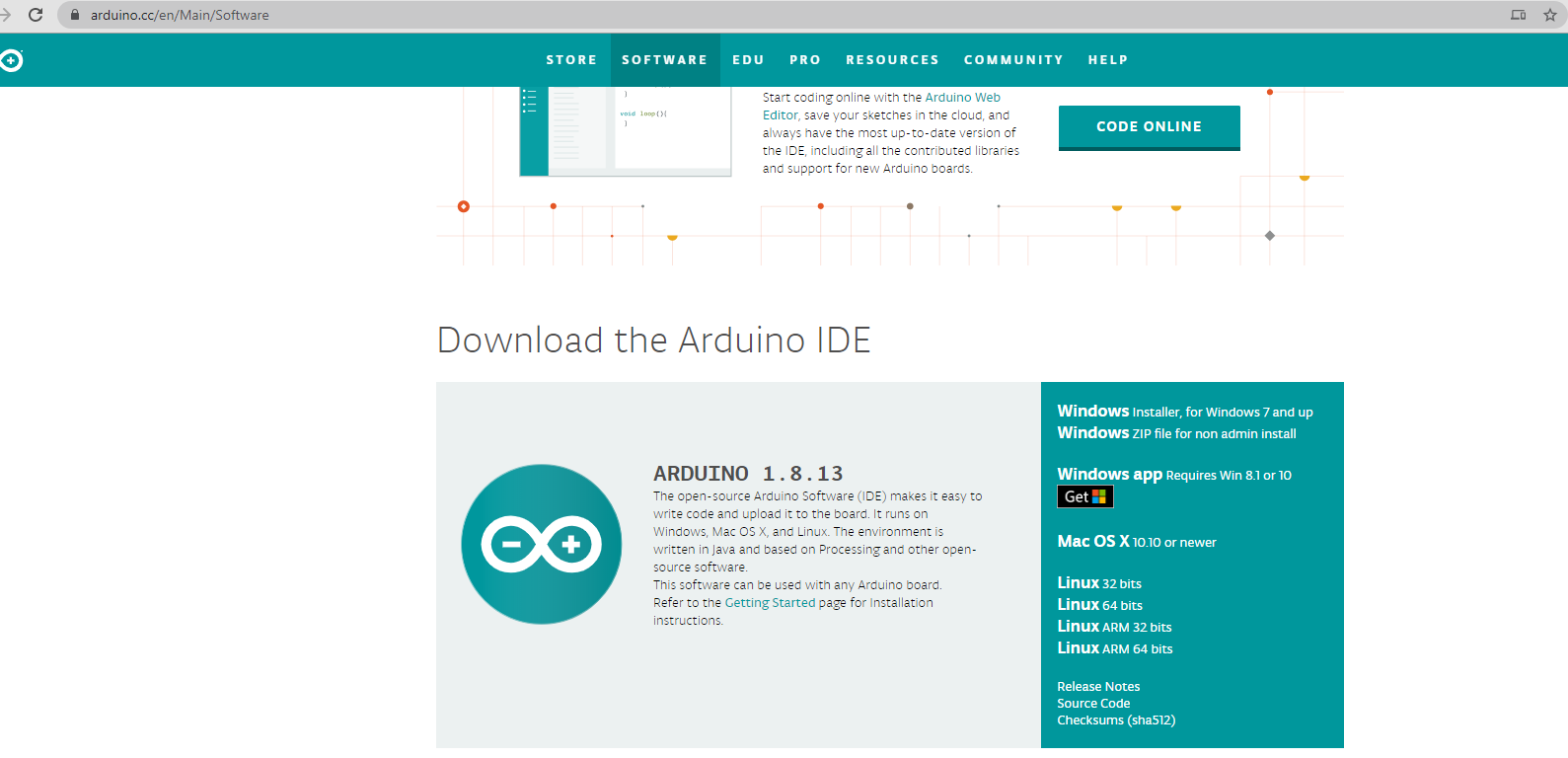The image size is (1568, 758).
Task: Open the EDU menu item
Action: click(749, 60)
